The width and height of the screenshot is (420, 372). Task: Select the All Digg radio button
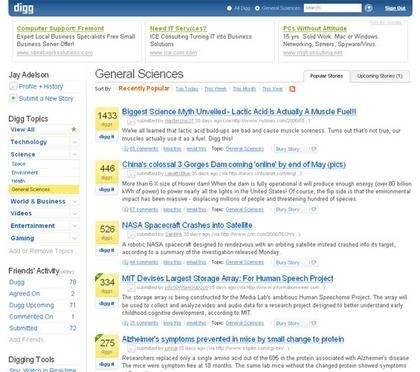(229, 8)
